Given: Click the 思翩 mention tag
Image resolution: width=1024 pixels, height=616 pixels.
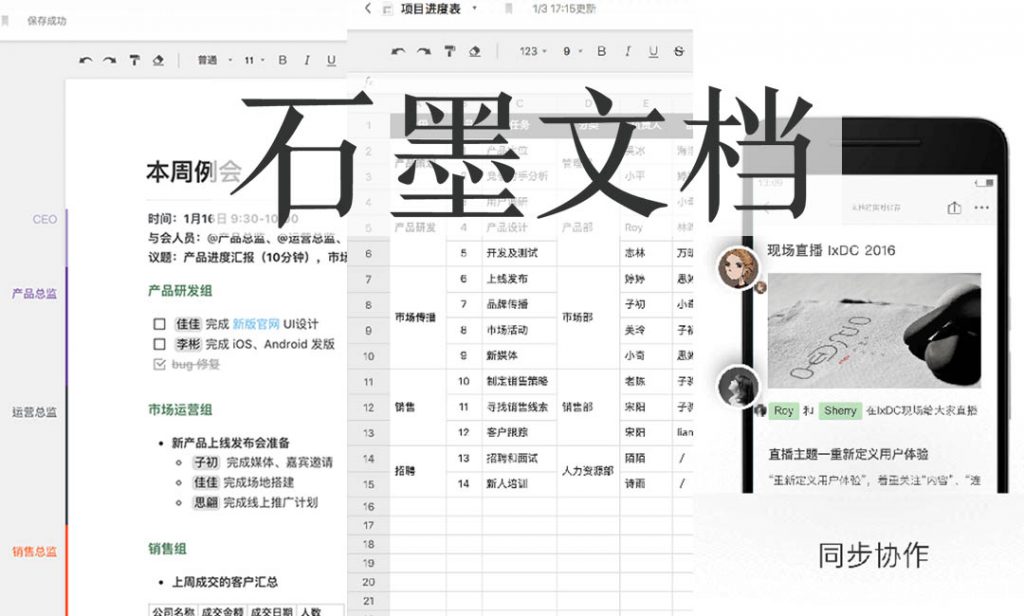Looking at the screenshot, I should click(x=206, y=502).
